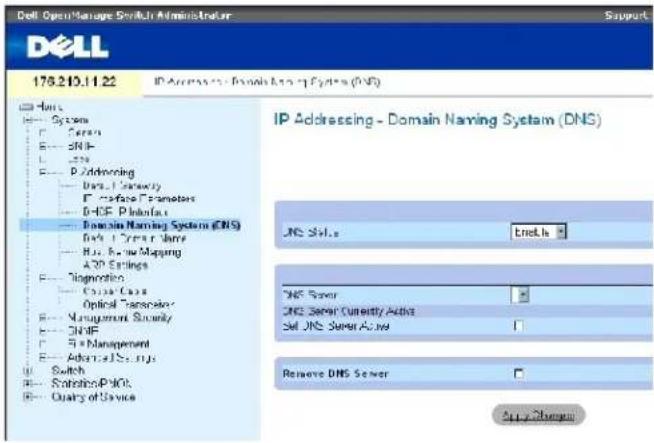Click the DNS Status label

(310, 232)
